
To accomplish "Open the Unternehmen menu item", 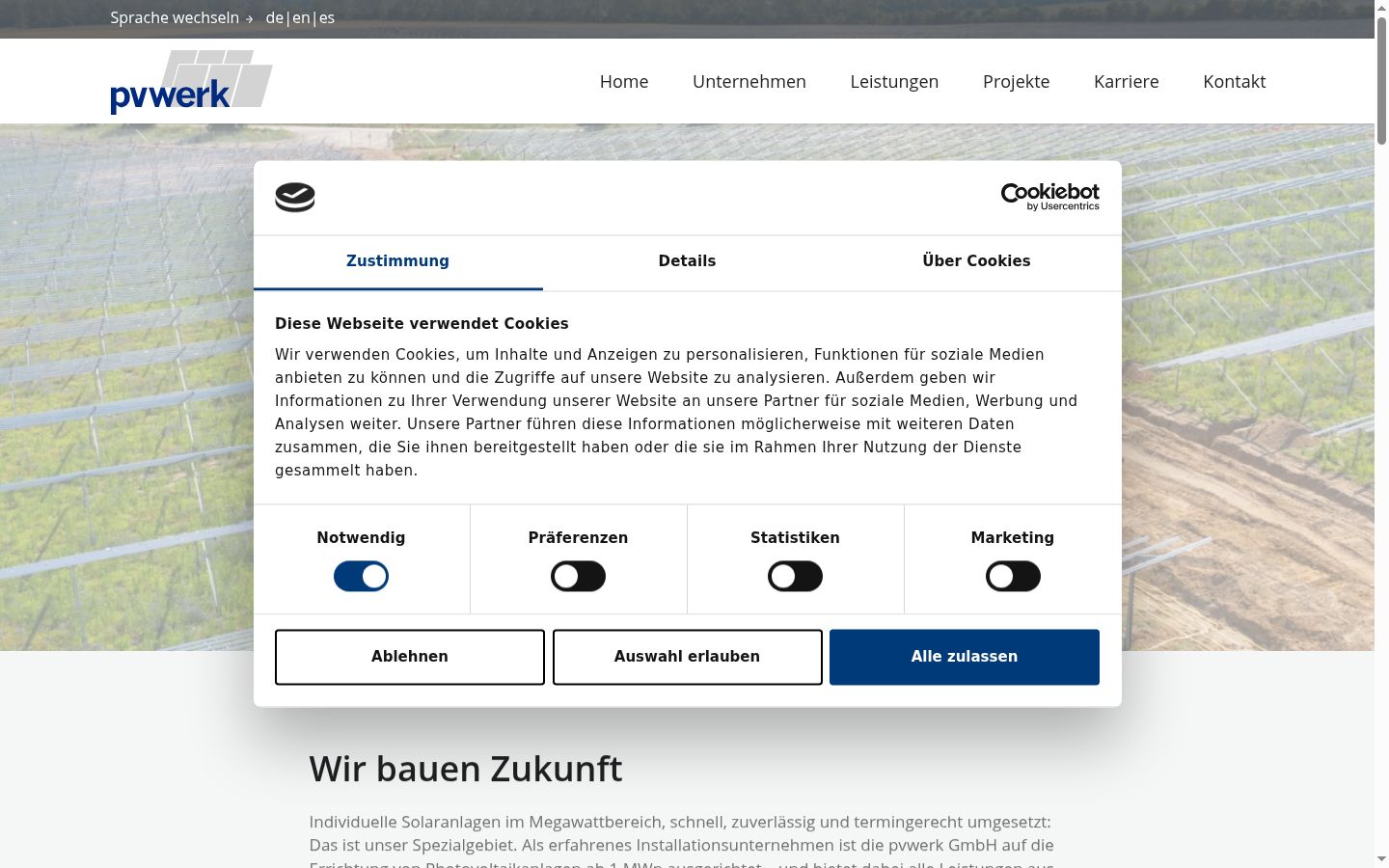I will click(x=749, y=82).
